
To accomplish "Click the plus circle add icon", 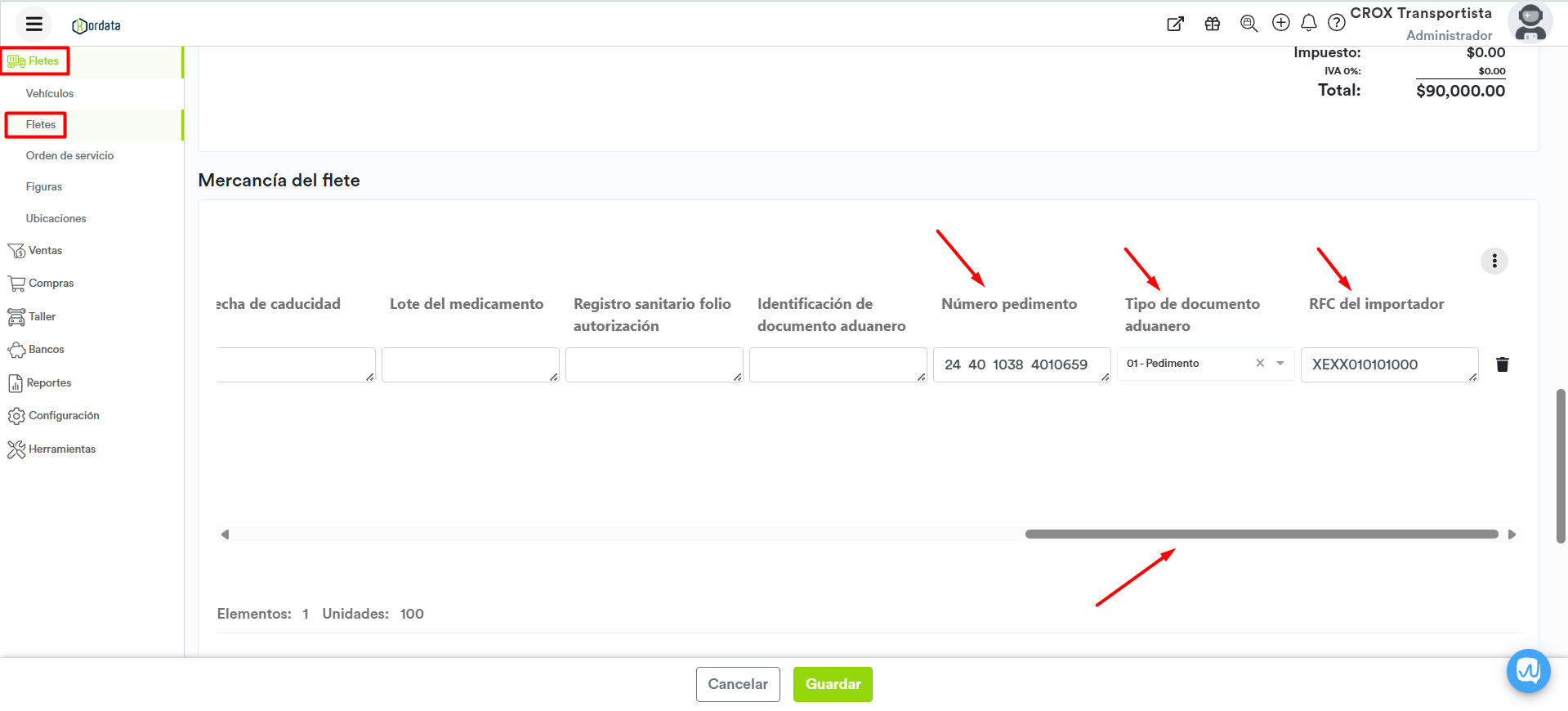I will 1280,23.
